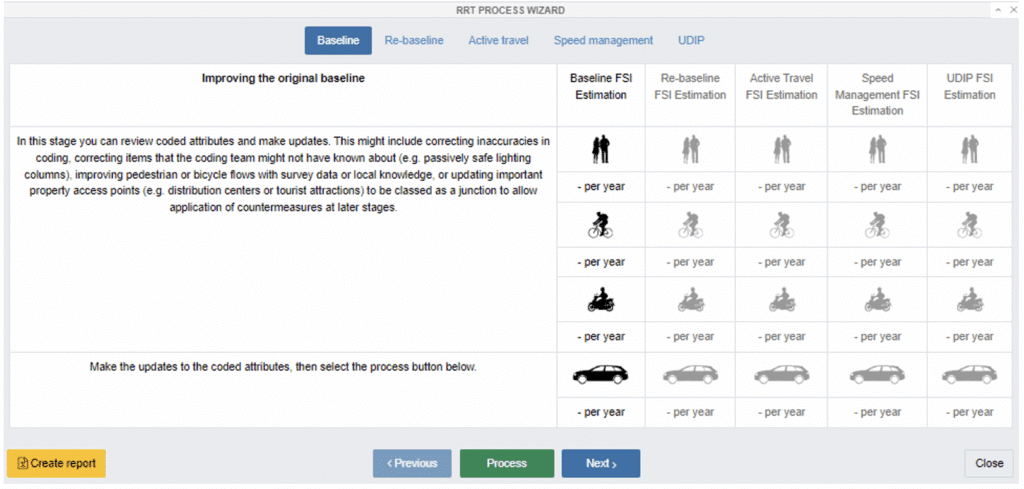
Task: Click the Baseline motorcyclist icon
Action: 601,300
